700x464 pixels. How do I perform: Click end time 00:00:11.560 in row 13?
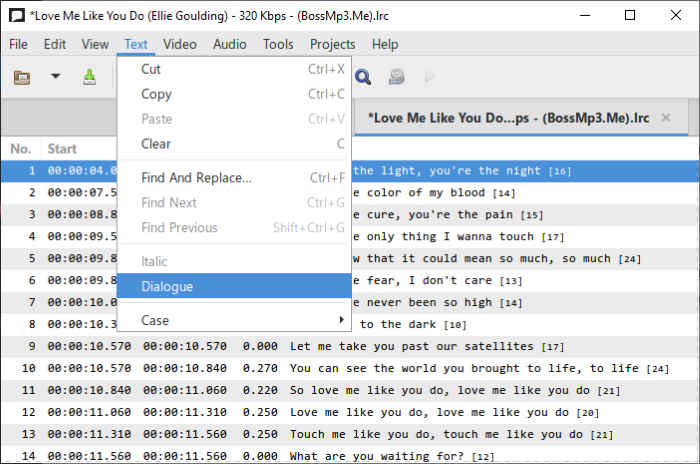pyautogui.click(x=185, y=434)
